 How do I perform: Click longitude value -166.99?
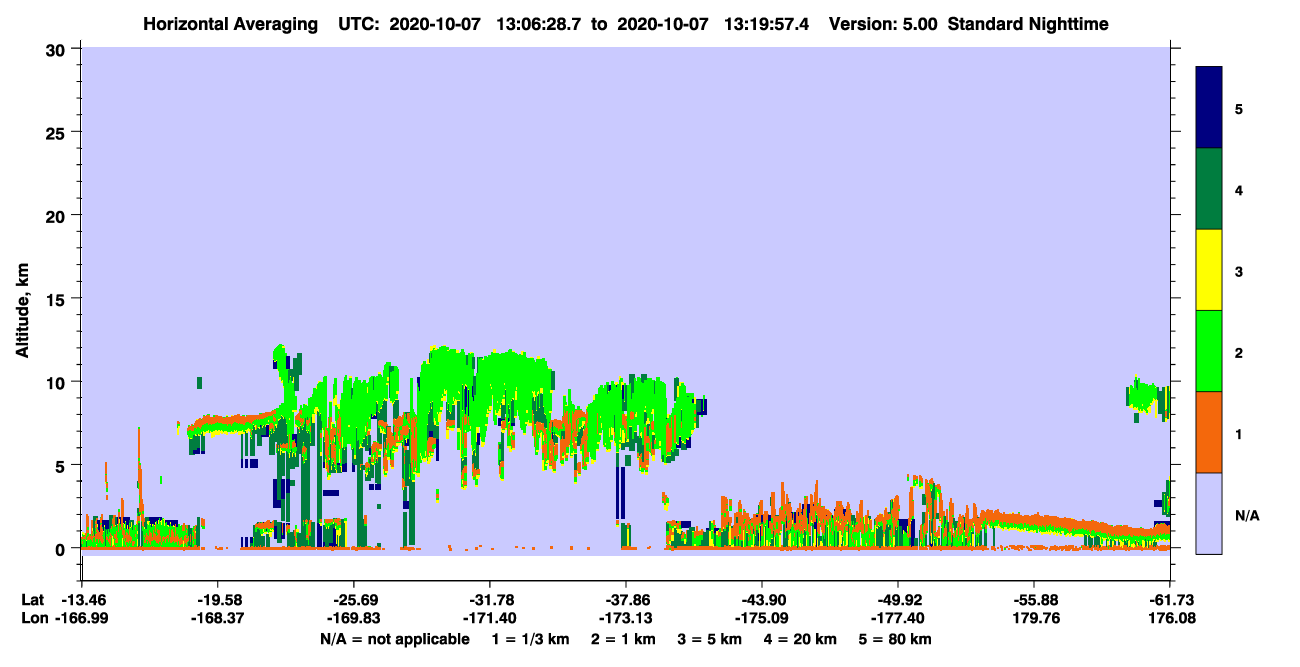pyautogui.click(x=83, y=619)
